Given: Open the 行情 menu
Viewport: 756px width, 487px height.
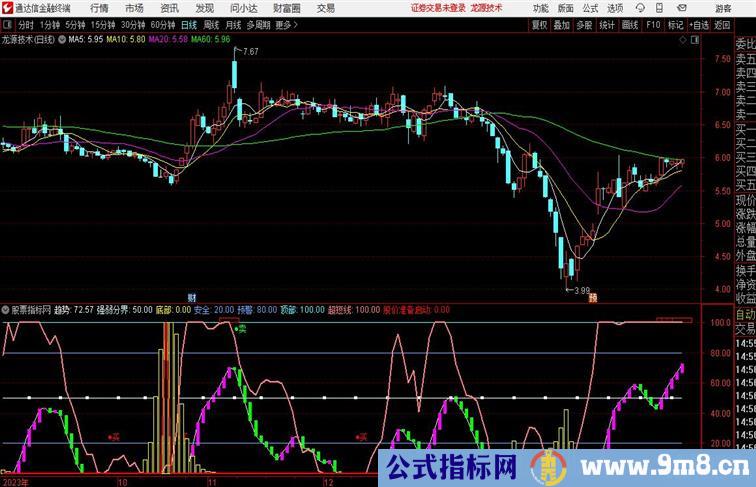Looking at the screenshot, I should (100, 8).
